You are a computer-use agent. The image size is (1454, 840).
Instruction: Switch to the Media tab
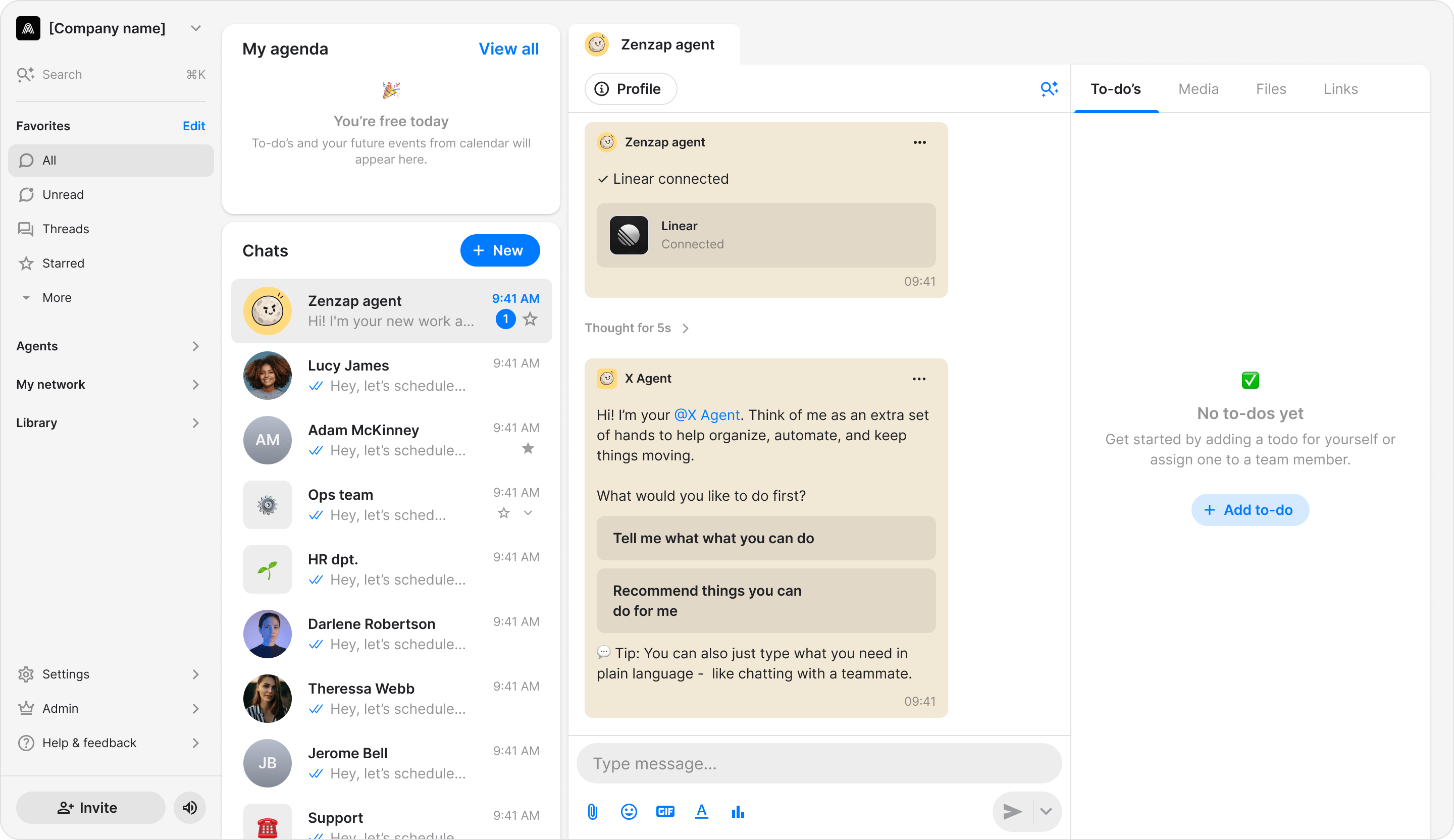coord(1199,89)
